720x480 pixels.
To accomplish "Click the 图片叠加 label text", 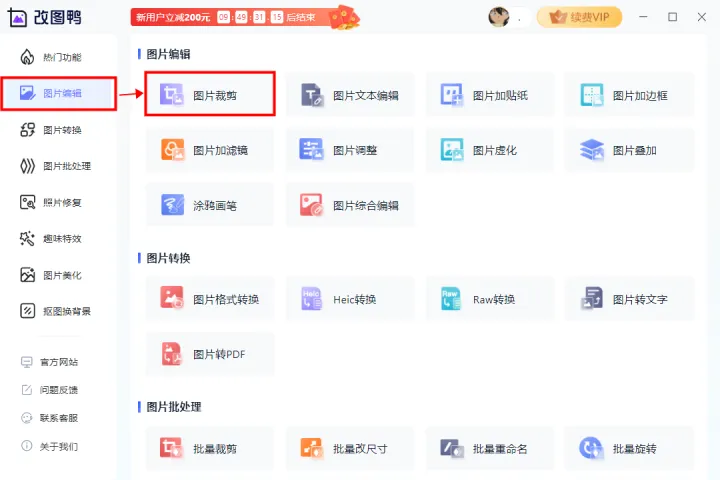I will point(635,151).
